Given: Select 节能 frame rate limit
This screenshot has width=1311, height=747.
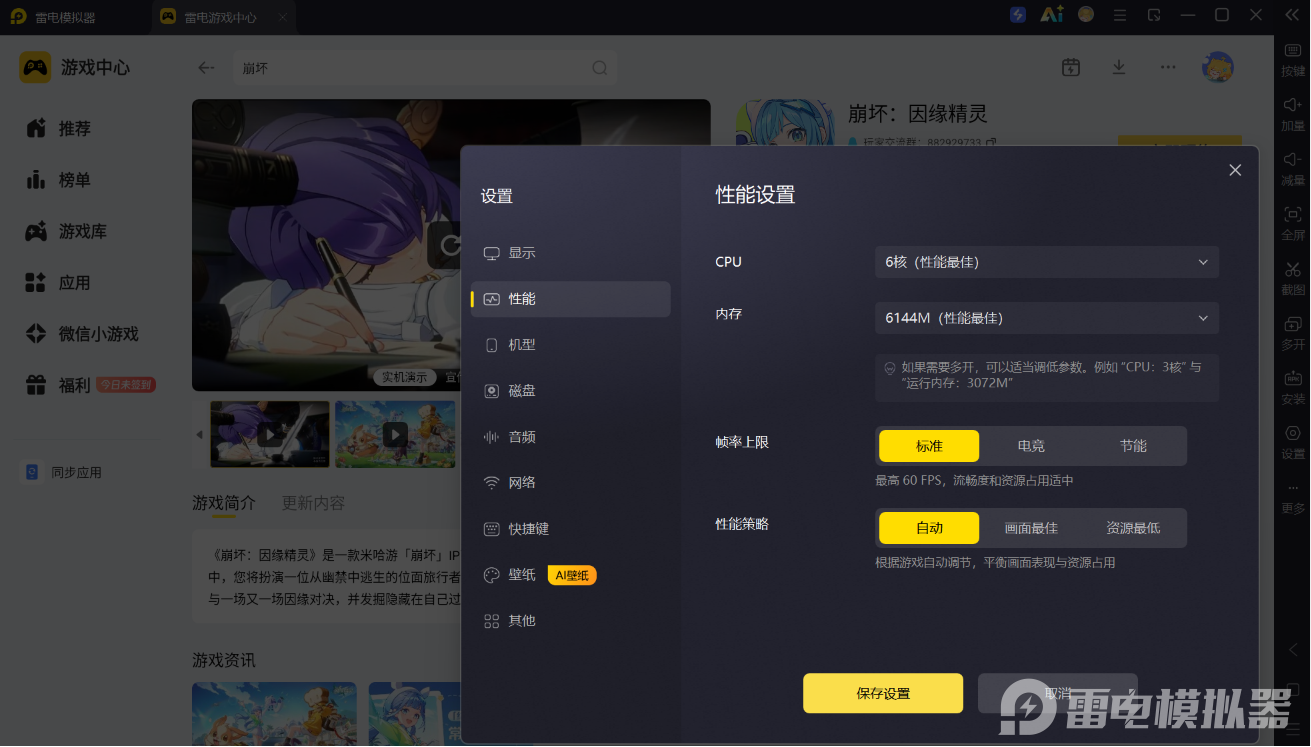Looking at the screenshot, I should pos(1133,446).
